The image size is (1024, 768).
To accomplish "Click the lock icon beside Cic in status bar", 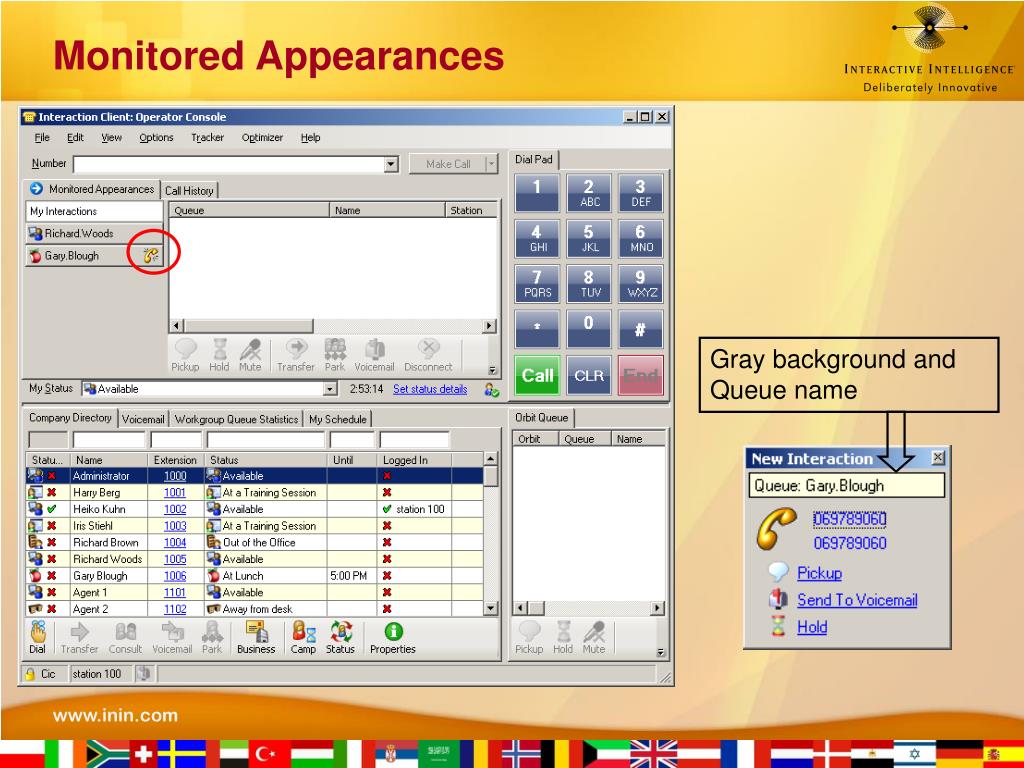I will tap(30, 674).
